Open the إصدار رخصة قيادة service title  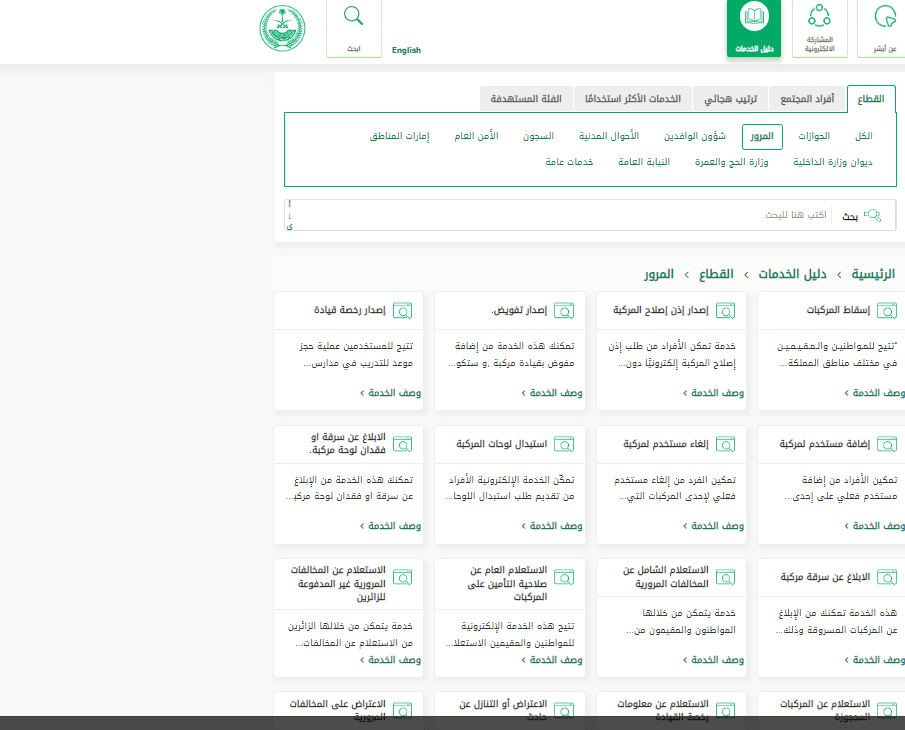(350, 310)
